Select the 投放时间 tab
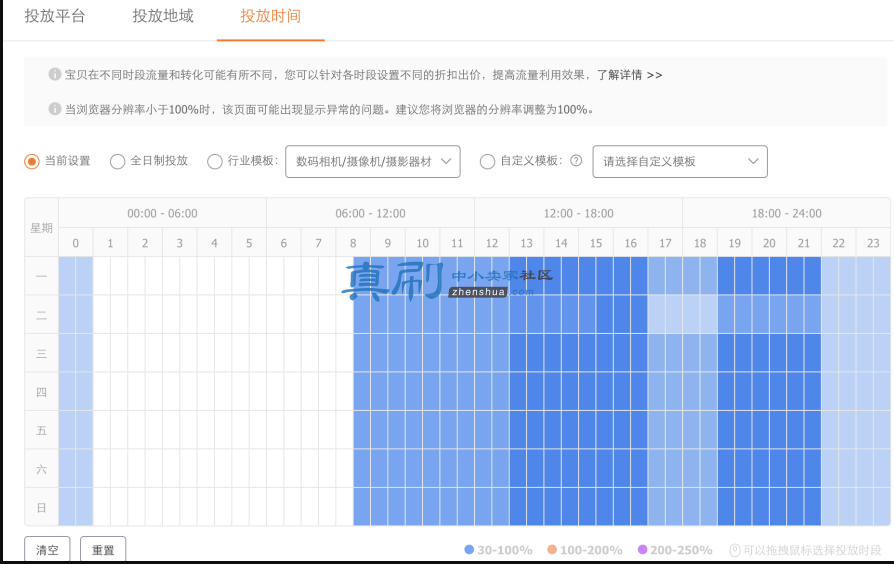 coord(271,16)
